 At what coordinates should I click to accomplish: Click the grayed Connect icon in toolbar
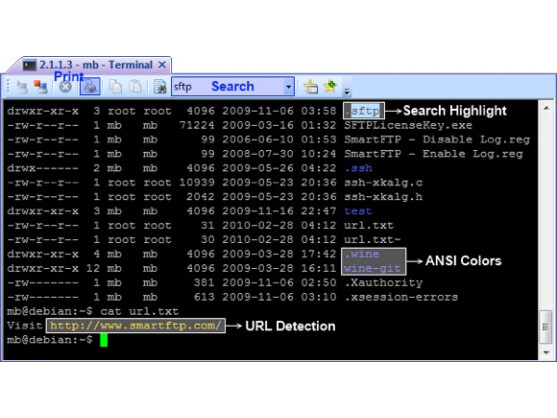[x=22, y=87]
